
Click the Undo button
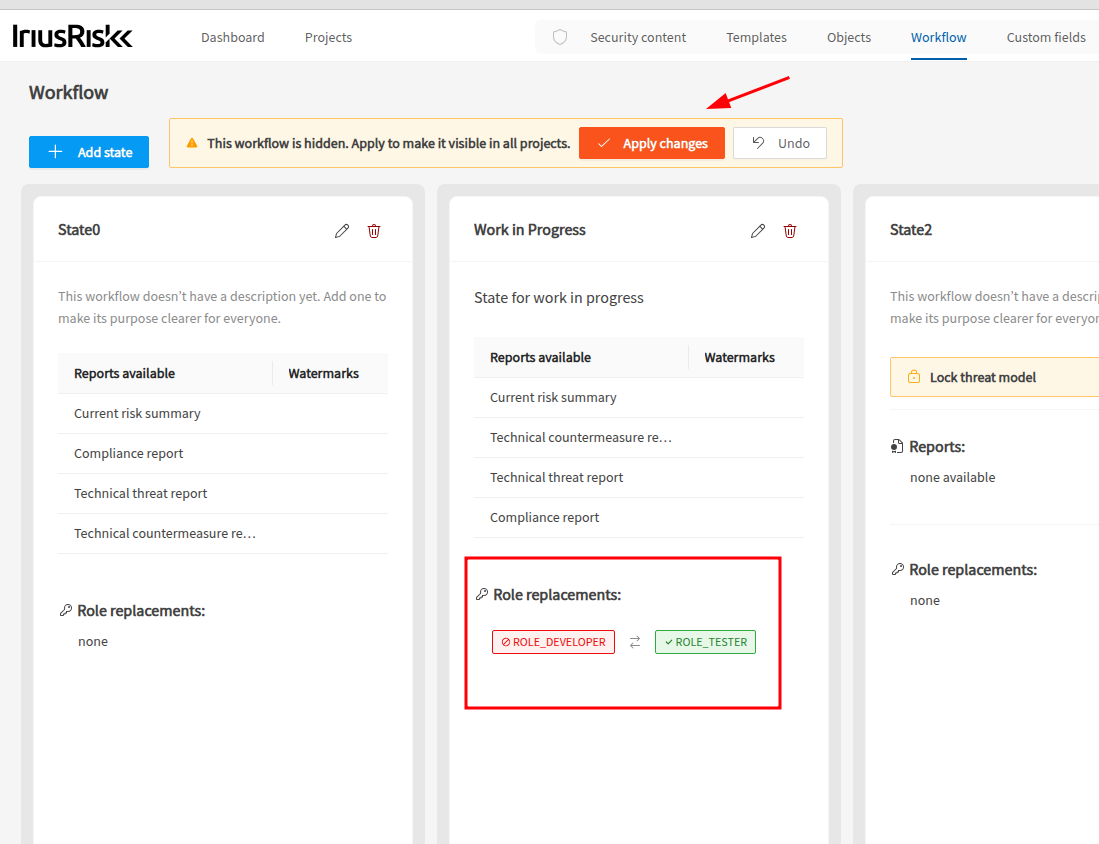780,143
